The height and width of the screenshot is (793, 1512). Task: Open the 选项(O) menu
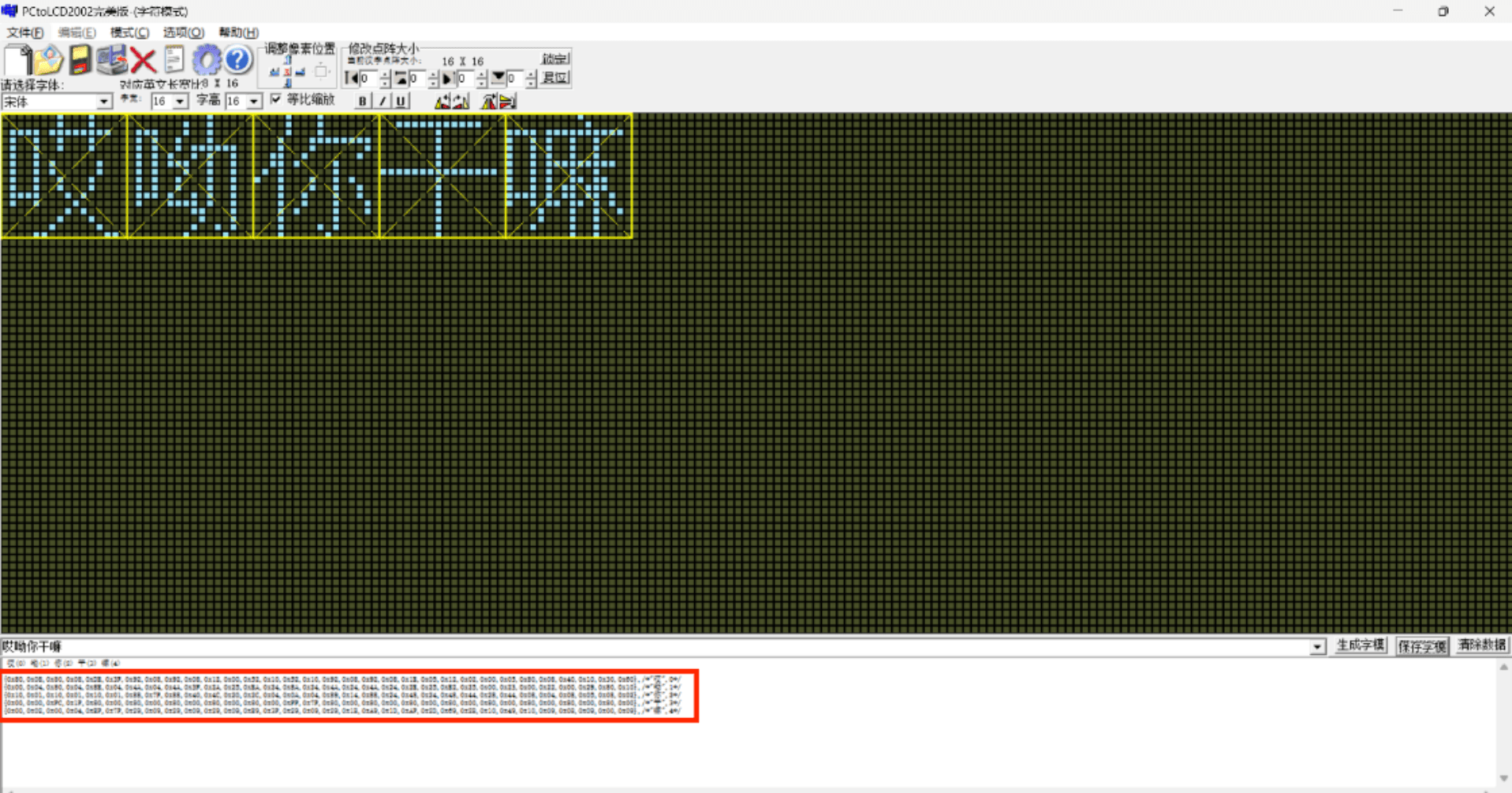pos(183,32)
